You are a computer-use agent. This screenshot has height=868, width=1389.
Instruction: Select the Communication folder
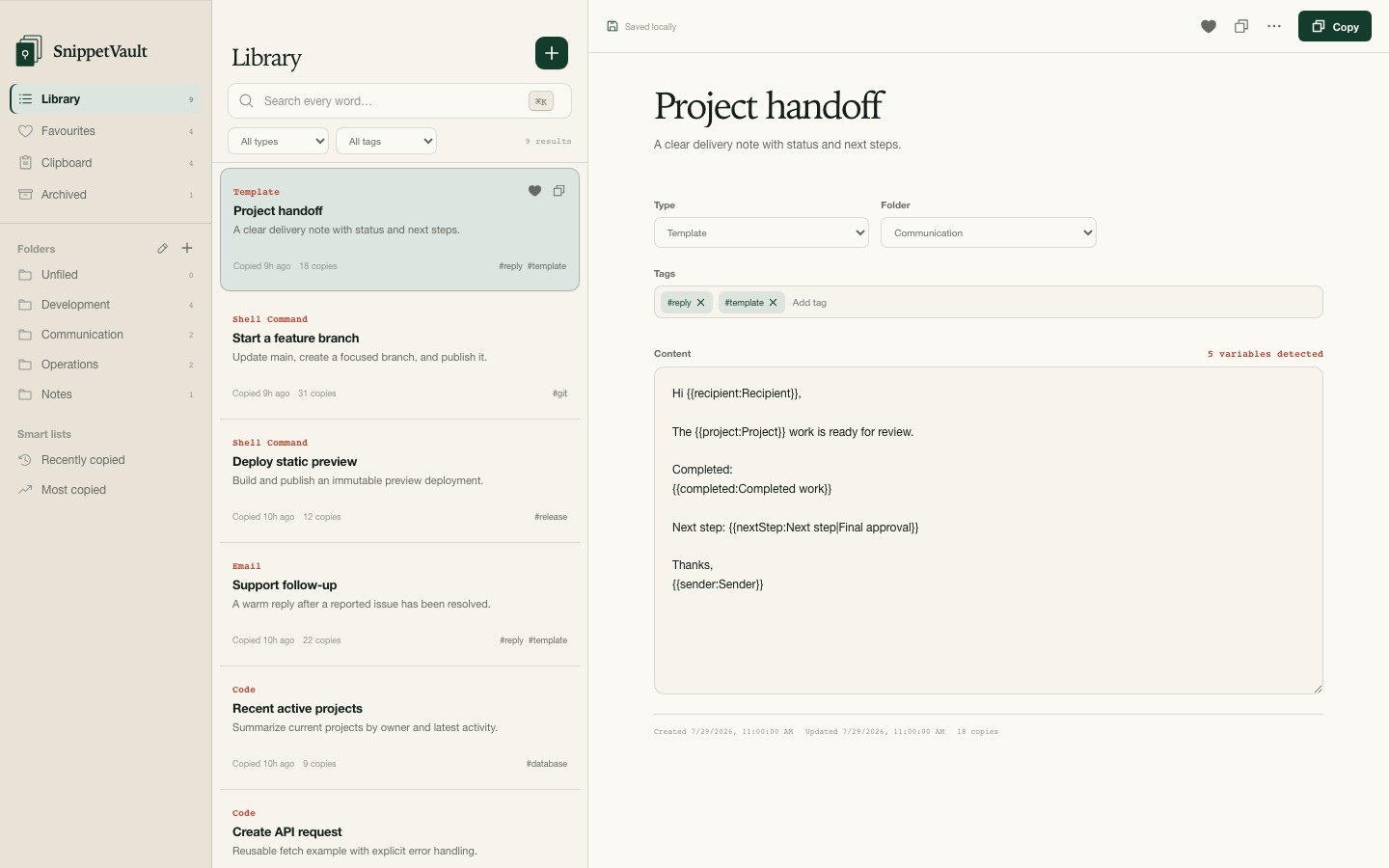(106, 335)
